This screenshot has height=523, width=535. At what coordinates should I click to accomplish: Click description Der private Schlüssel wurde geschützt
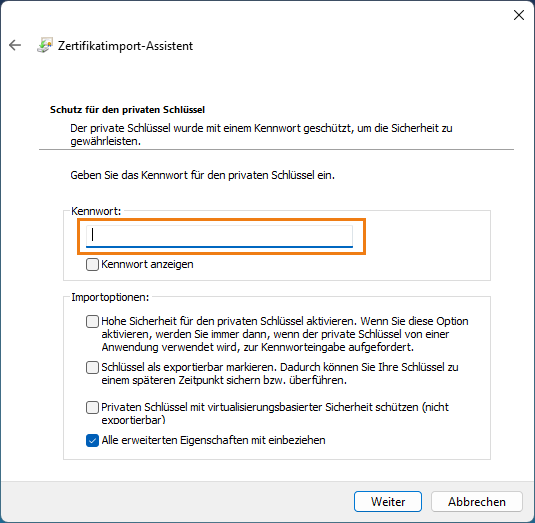[x=261, y=135]
